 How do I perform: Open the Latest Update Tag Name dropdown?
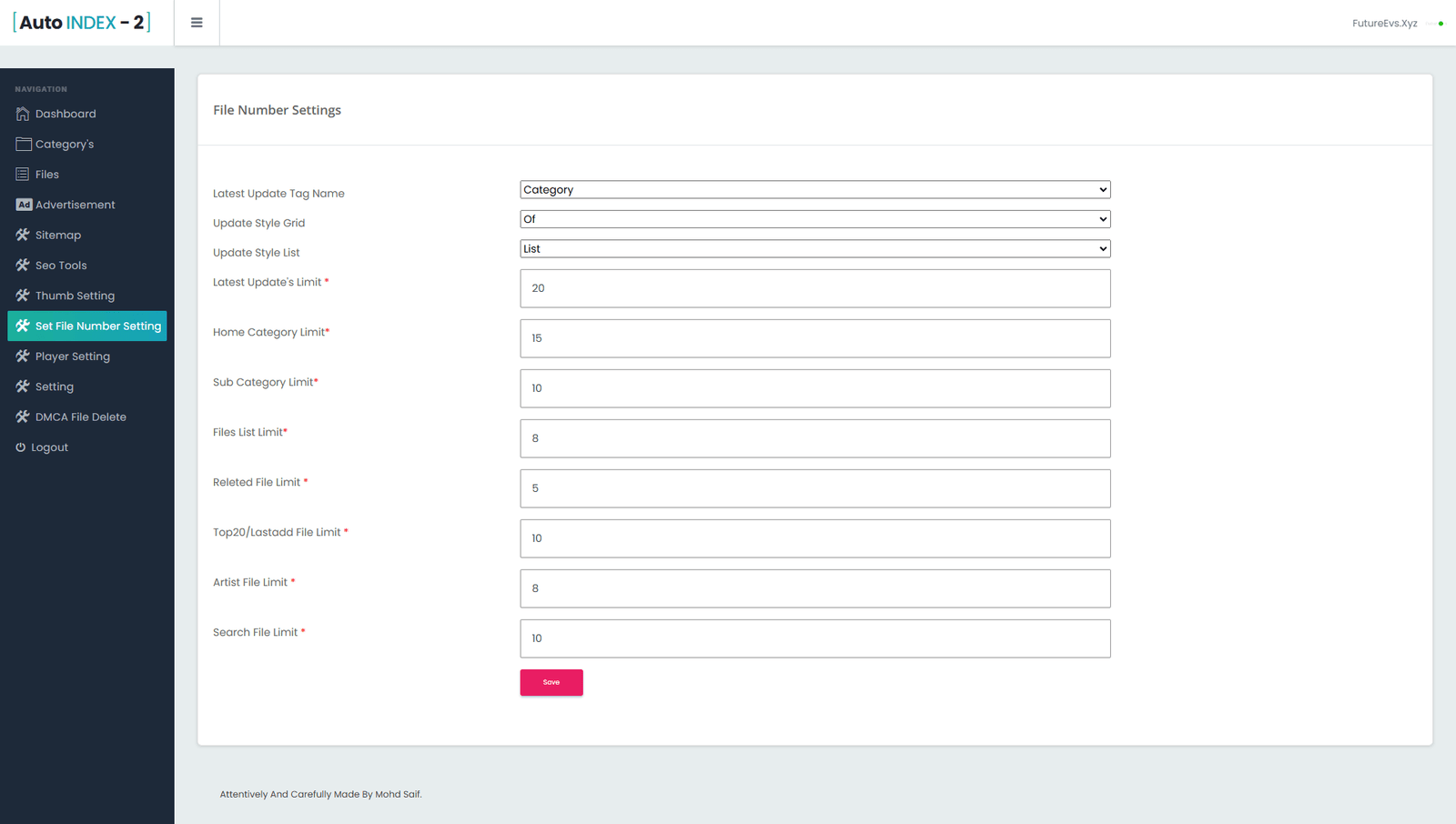point(814,190)
